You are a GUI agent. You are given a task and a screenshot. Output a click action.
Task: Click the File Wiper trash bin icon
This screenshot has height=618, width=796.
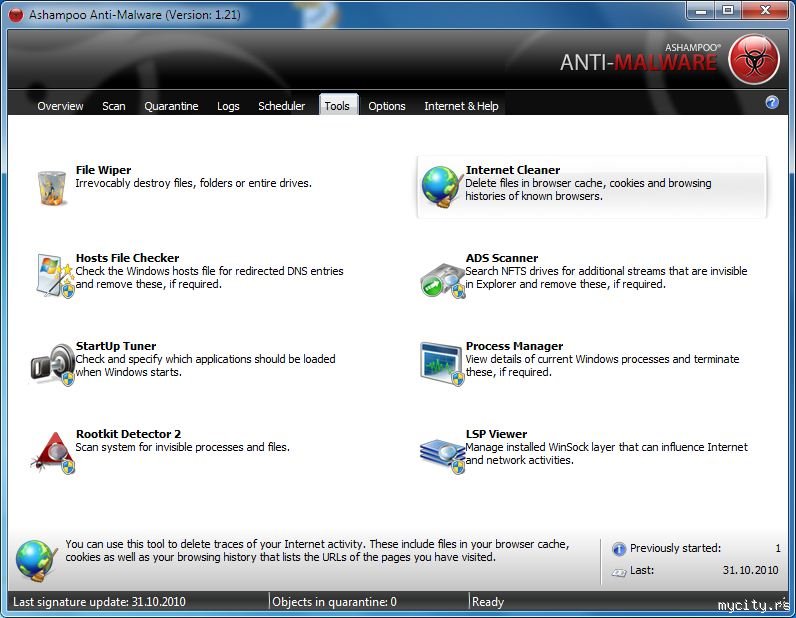tap(52, 187)
